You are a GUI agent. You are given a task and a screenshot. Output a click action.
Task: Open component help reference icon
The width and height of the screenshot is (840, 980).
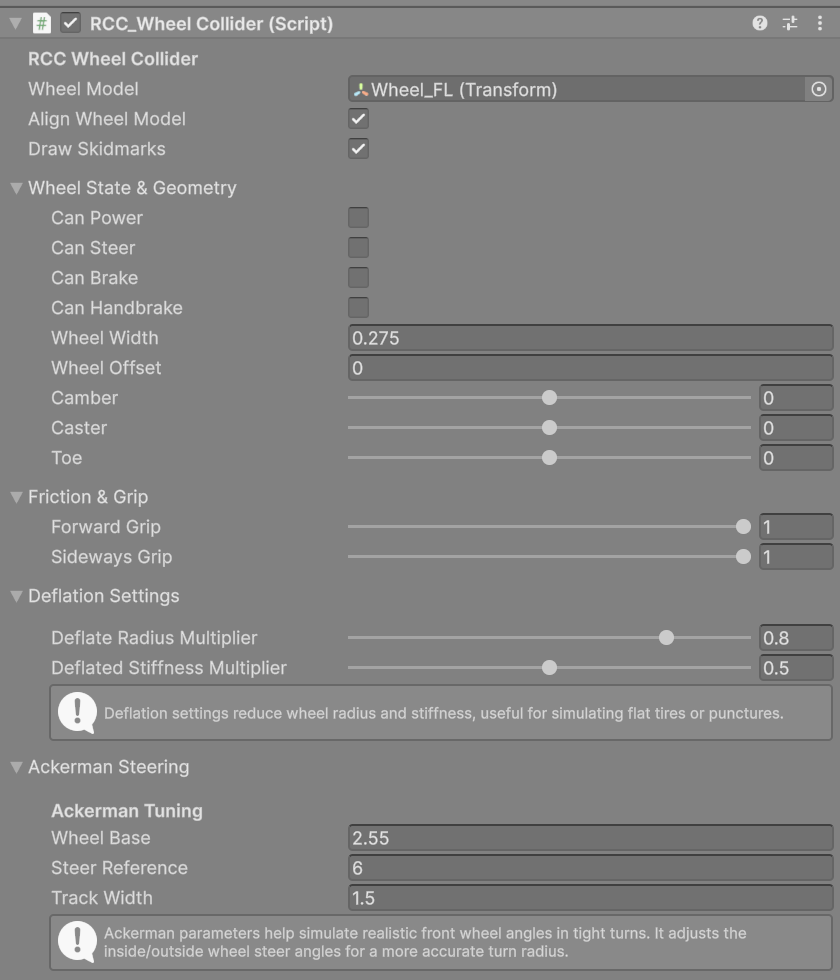click(759, 24)
